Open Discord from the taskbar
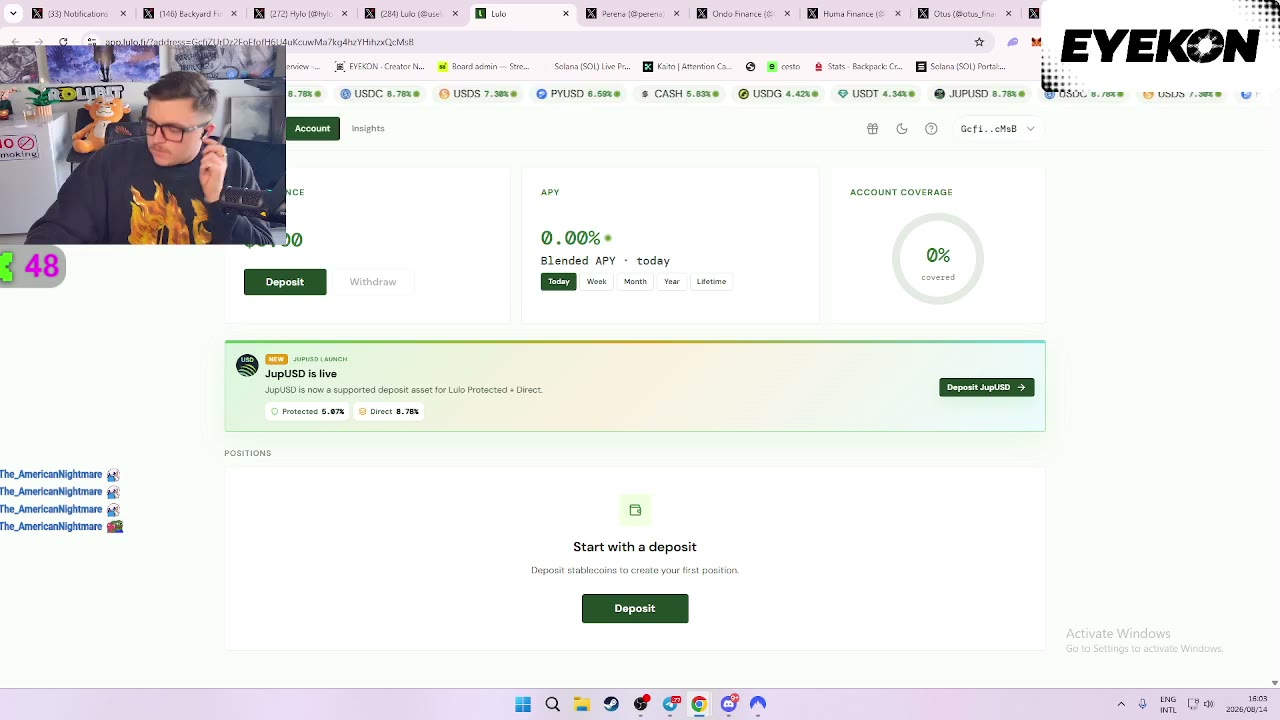The width and height of the screenshot is (1280, 720). tap(729, 704)
